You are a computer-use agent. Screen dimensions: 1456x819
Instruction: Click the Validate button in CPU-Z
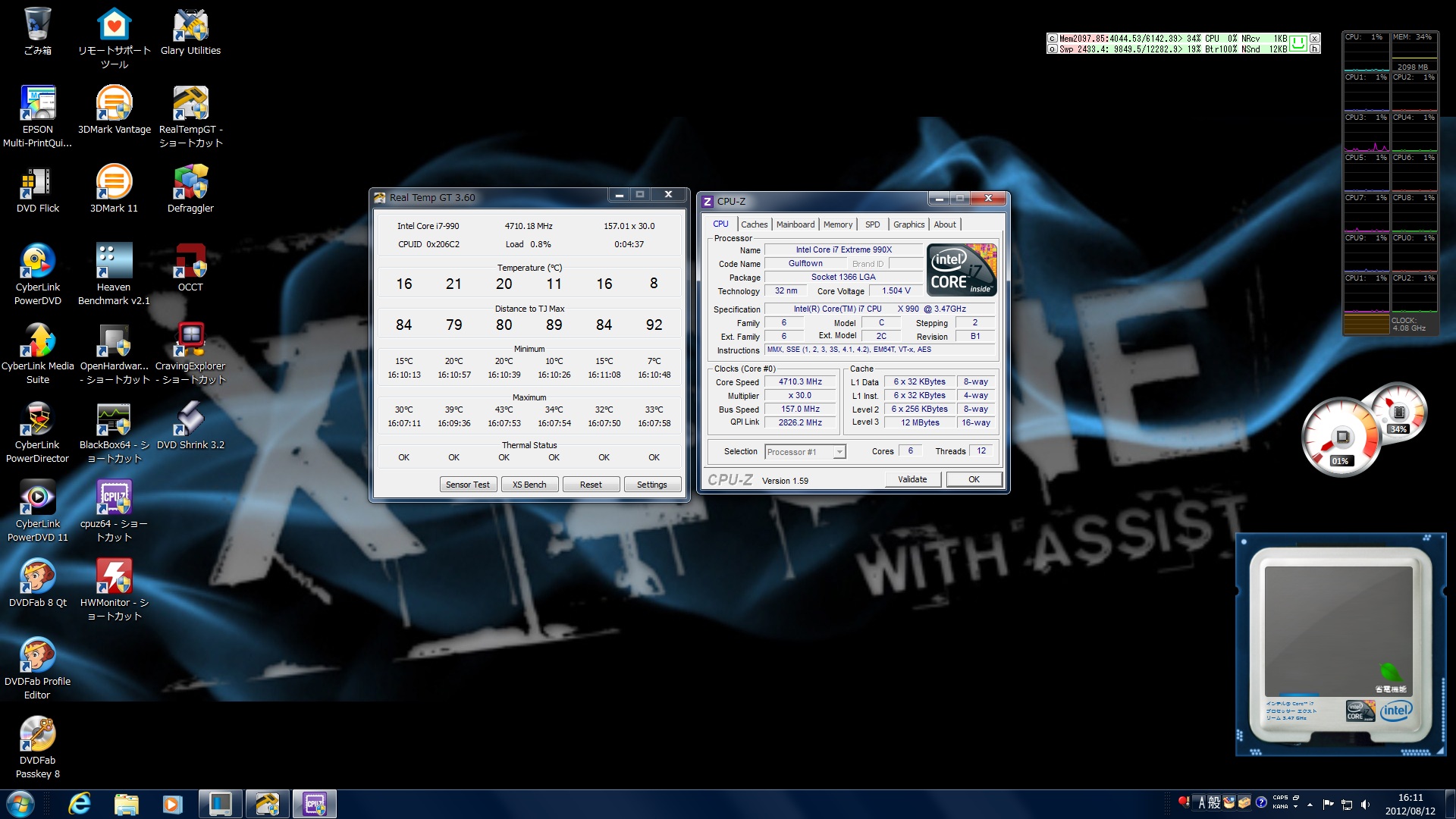click(912, 479)
